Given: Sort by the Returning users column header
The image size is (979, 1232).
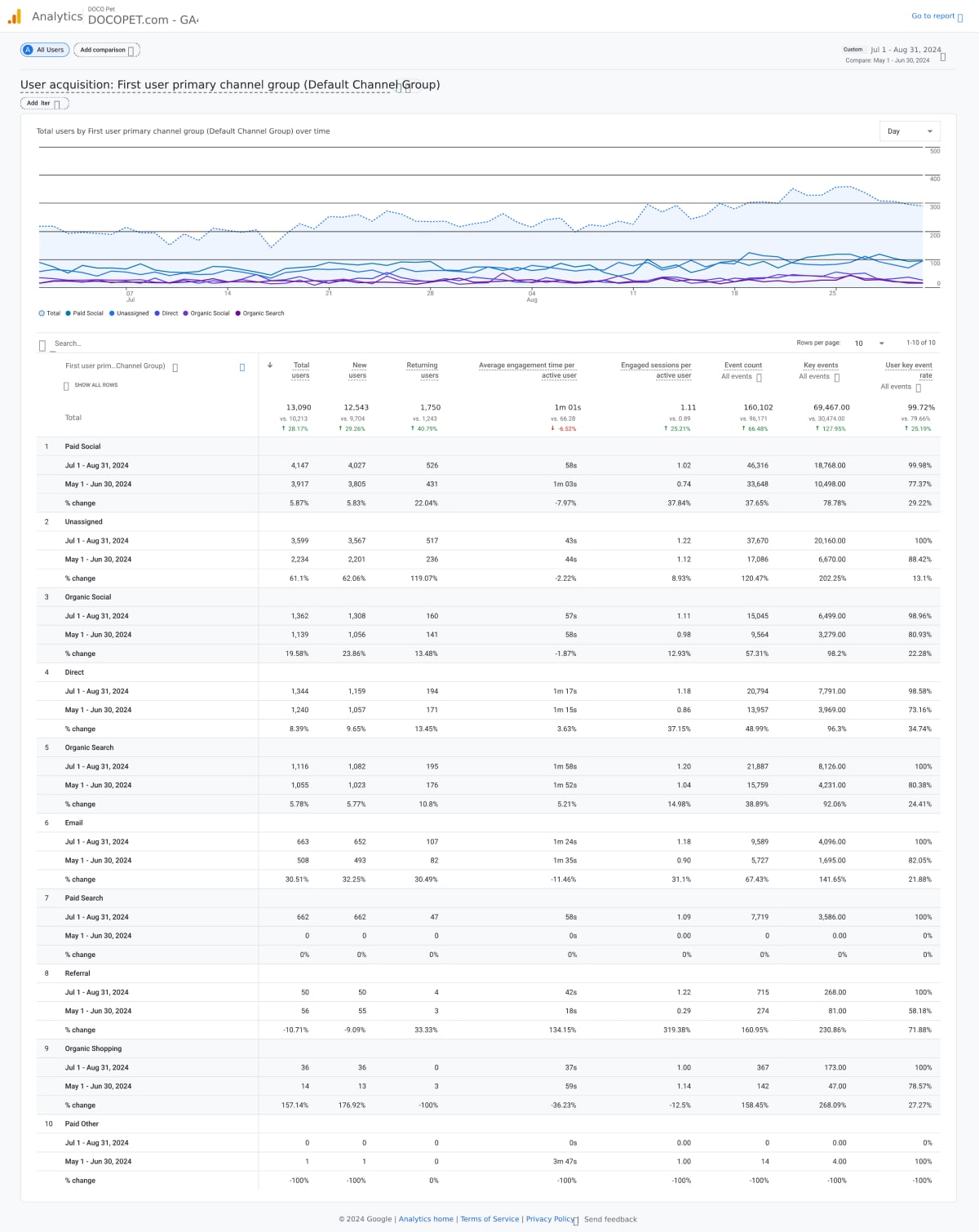Looking at the screenshot, I should click(423, 370).
